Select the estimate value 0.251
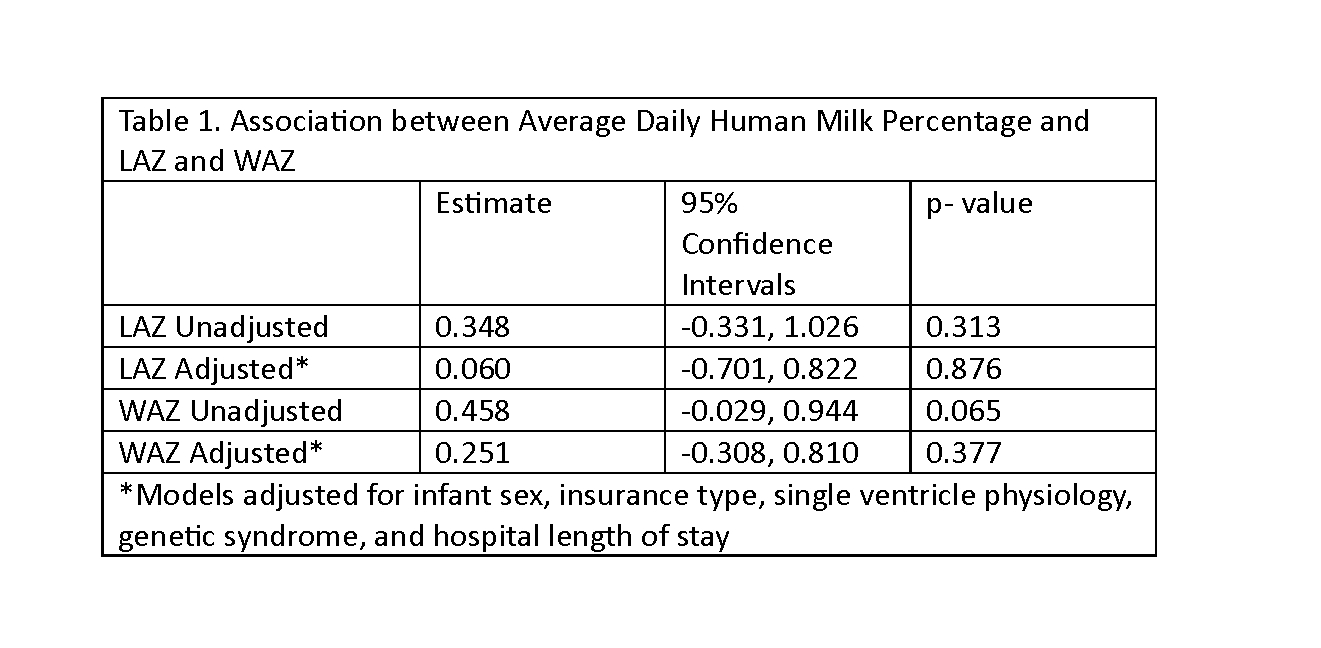Viewport: 1321px width, 648px height. (x=472, y=453)
